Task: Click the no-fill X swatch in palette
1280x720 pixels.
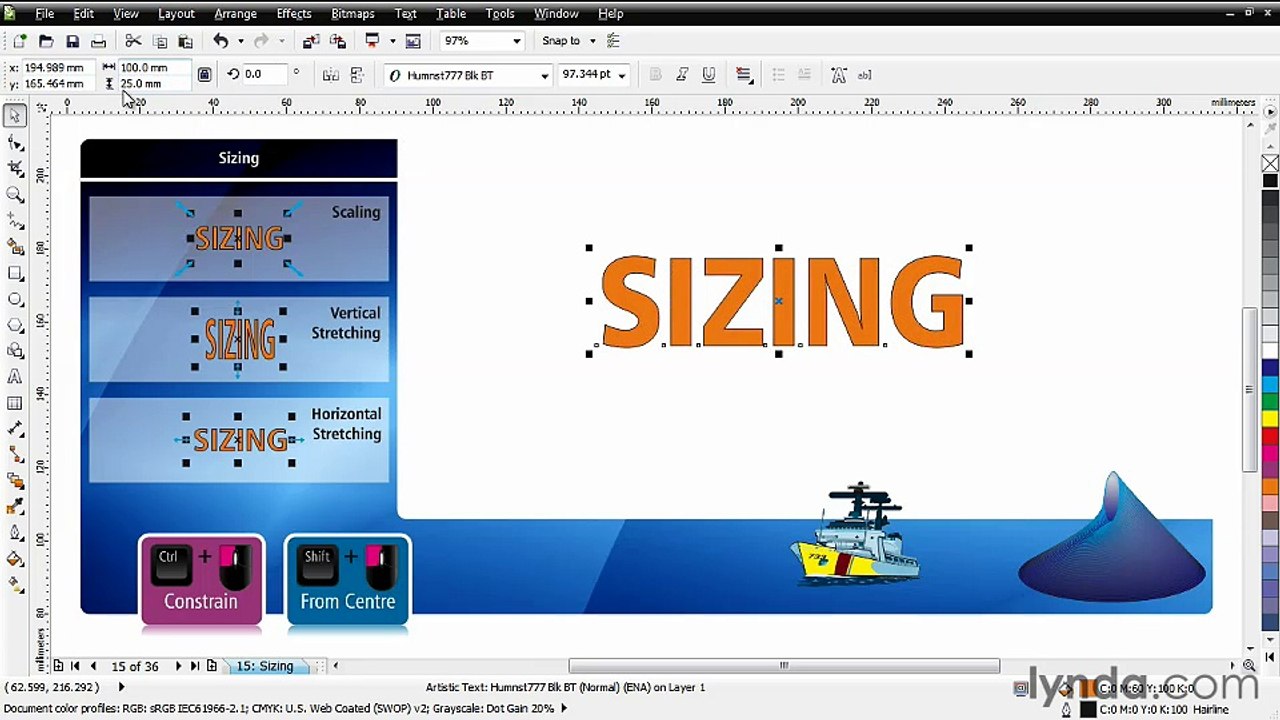Action: coord(1270,164)
